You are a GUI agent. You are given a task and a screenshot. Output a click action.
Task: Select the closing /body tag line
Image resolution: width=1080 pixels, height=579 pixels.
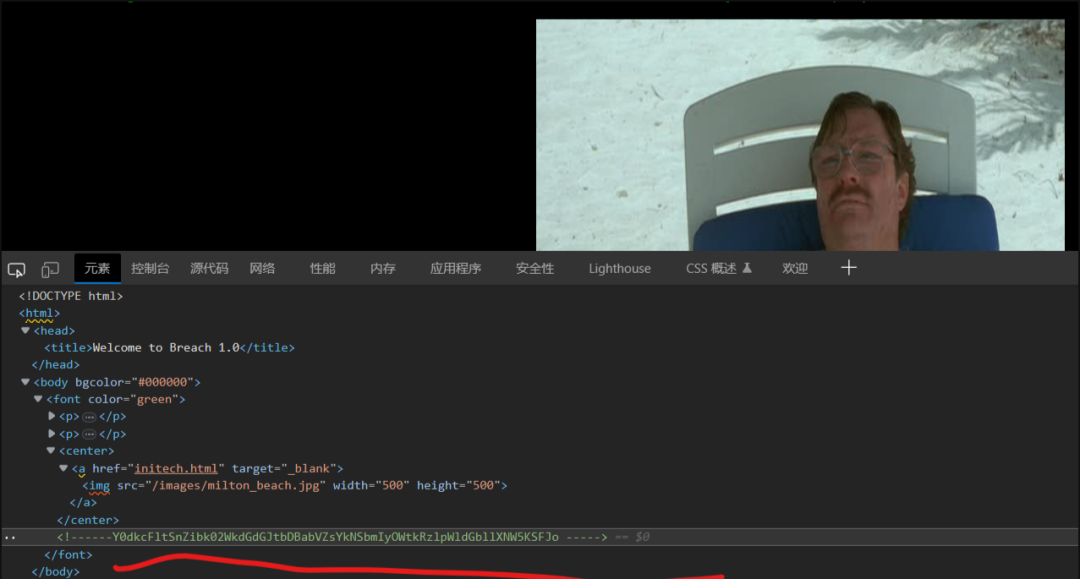point(56,571)
